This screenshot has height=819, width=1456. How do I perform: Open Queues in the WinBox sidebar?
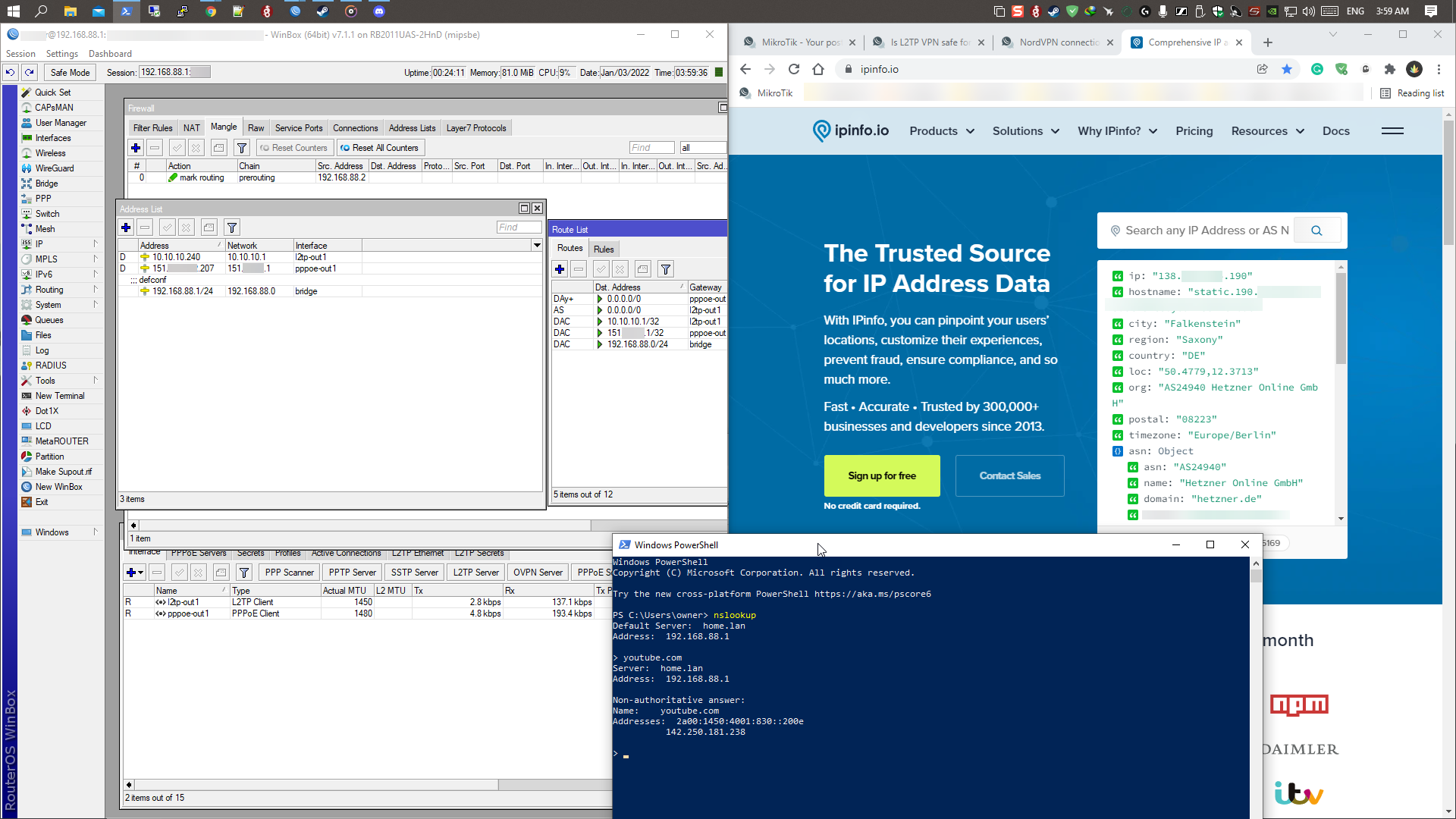coord(49,320)
